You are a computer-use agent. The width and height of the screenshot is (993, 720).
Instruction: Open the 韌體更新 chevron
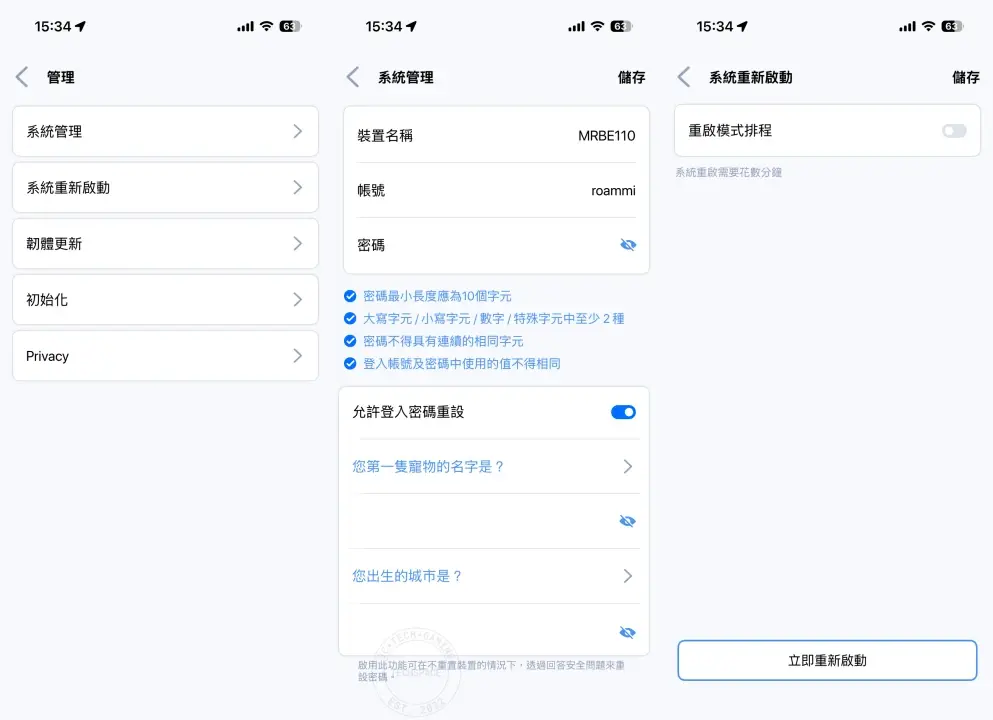point(297,243)
